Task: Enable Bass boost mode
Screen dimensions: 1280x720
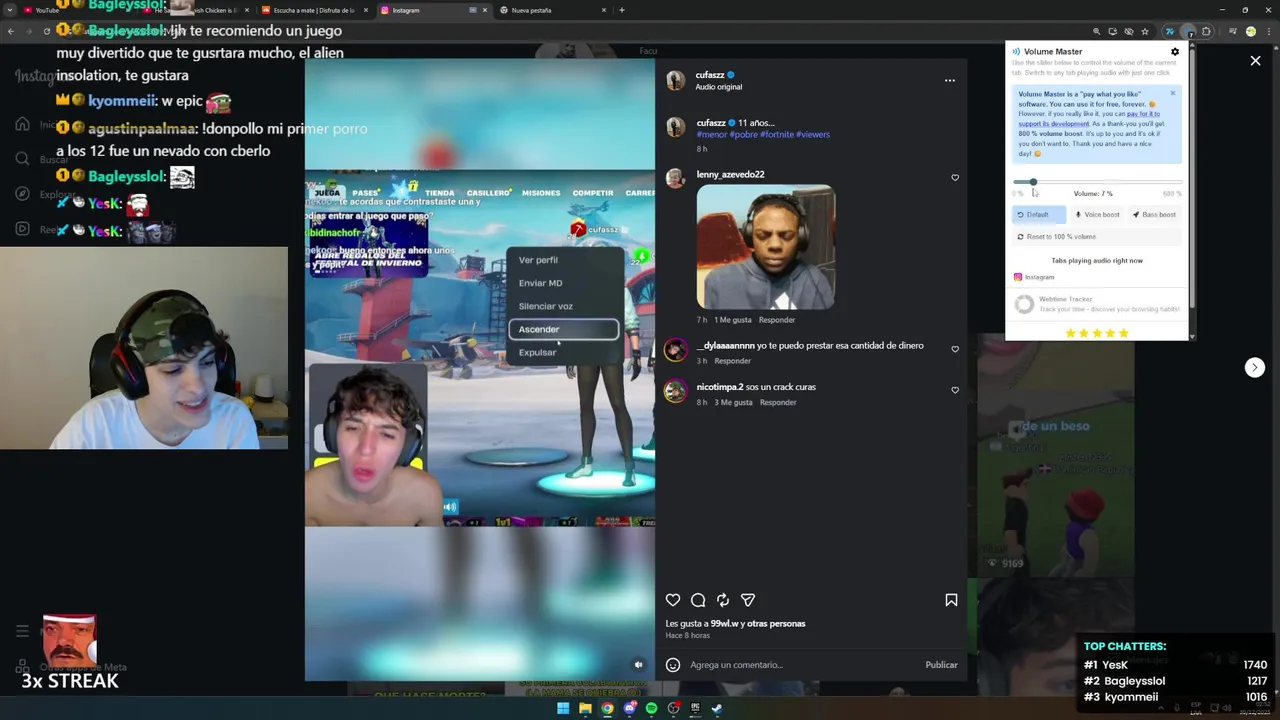Action: click(x=1154, y=215)
